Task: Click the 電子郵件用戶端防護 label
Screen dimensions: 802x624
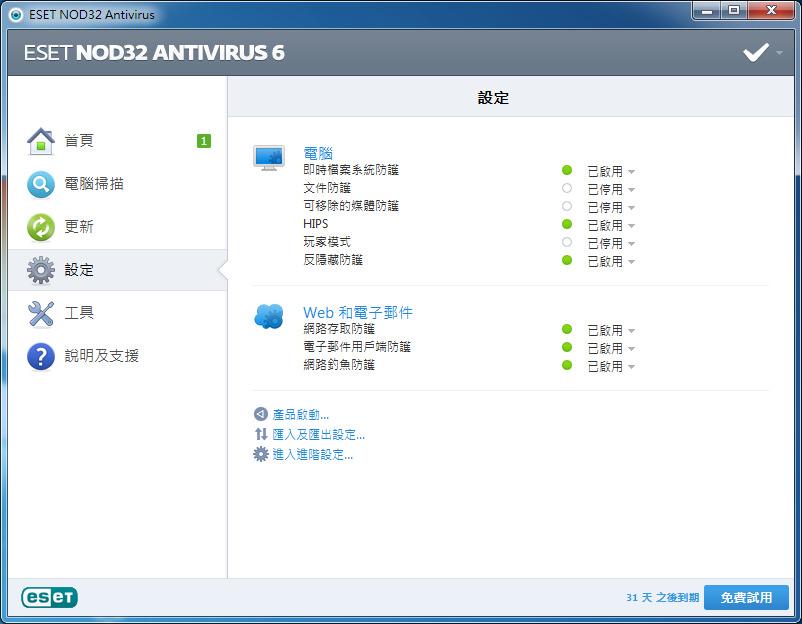Action: tap(357, 347)
